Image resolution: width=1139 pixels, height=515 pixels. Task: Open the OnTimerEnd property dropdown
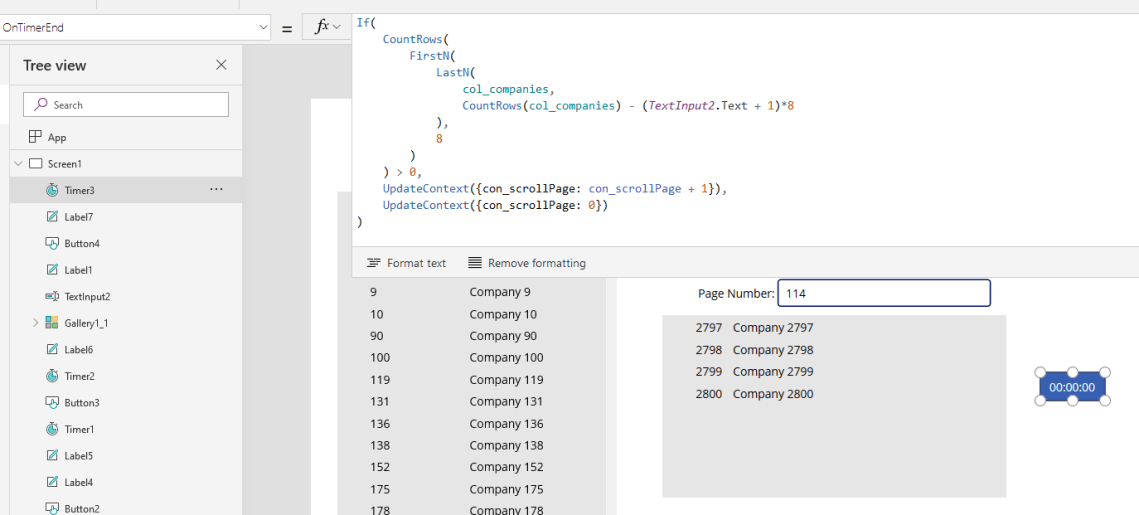[x=264, y=28]
